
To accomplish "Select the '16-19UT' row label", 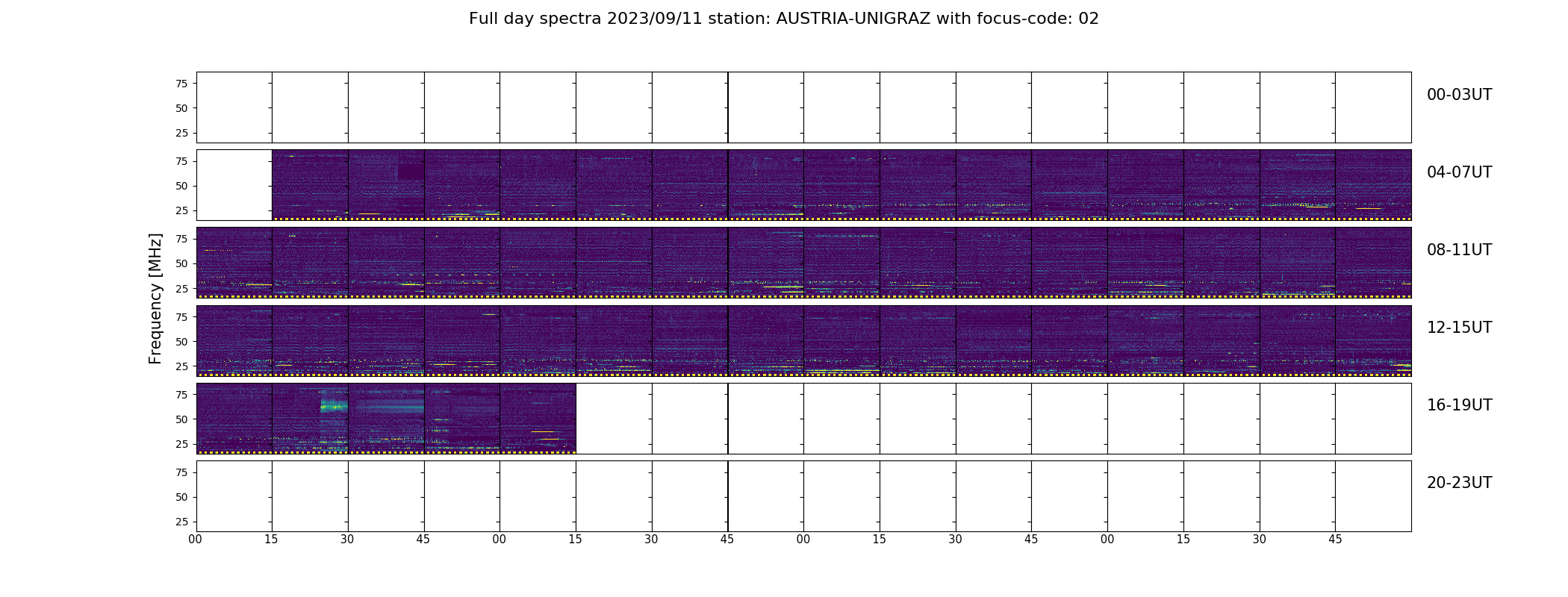I will (x=1459, y=405).
